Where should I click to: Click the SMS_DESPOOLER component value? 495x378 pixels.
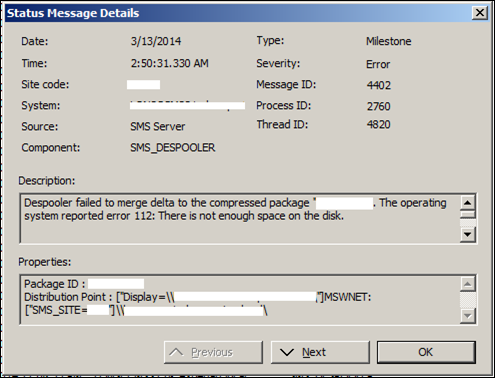(173, 148)
